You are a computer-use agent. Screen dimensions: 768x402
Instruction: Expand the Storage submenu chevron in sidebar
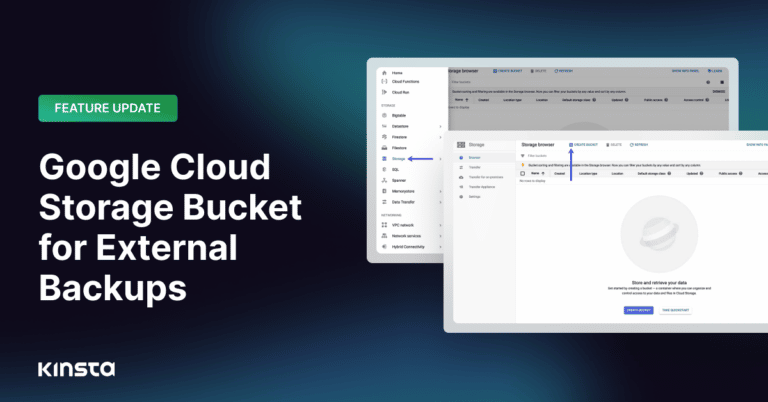440,159
